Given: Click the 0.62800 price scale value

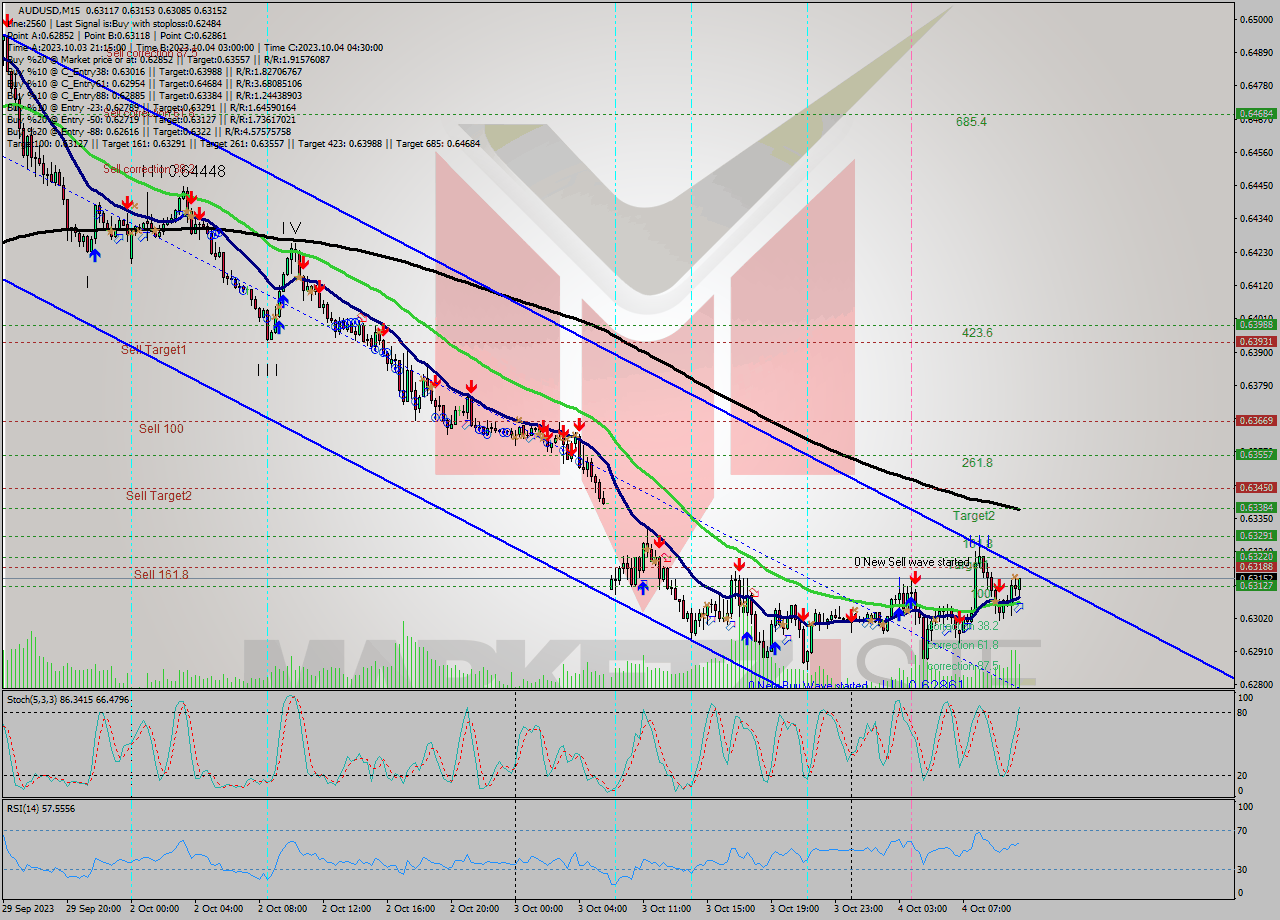Looking at the screenshot, I should [1256, 685].
